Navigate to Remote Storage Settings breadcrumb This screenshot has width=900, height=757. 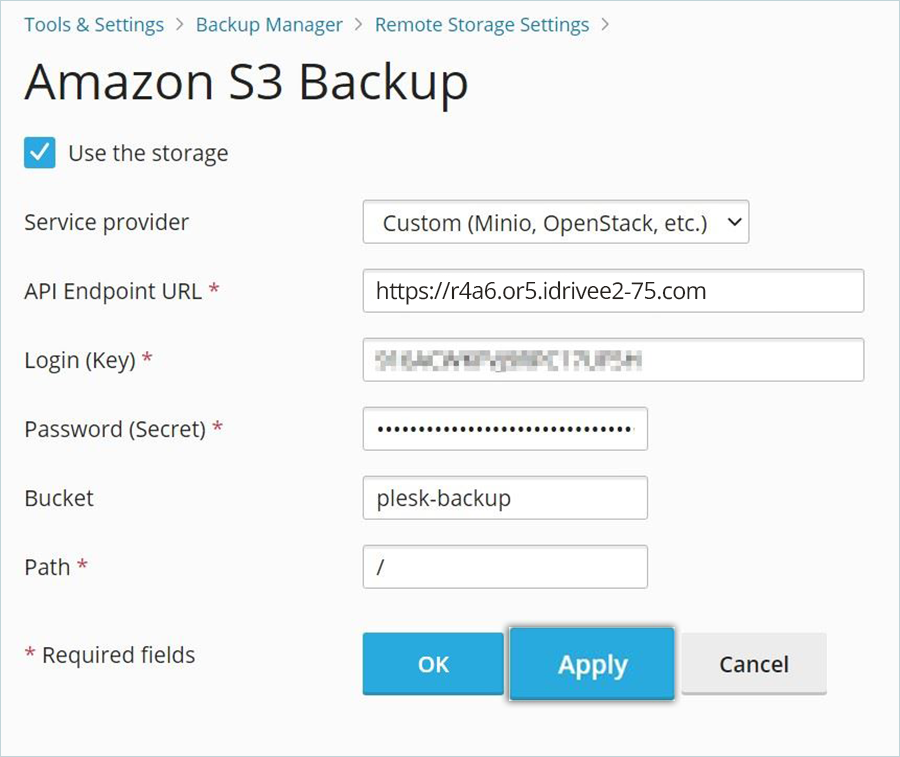click(x=481, y=25)
